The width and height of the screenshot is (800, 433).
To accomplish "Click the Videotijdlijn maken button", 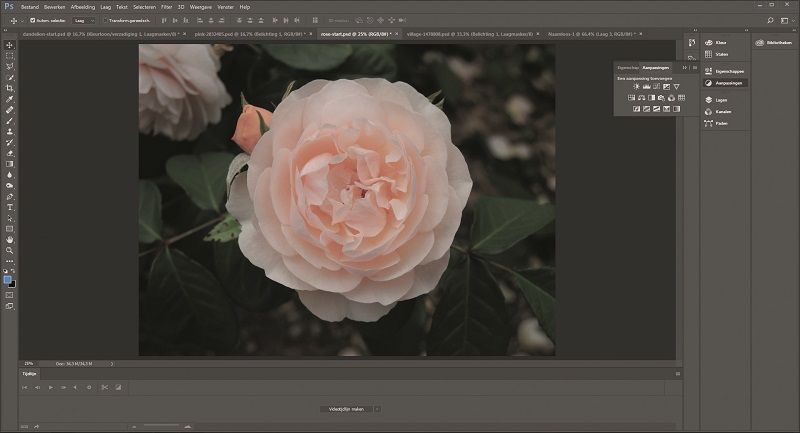I will point(345,409).
